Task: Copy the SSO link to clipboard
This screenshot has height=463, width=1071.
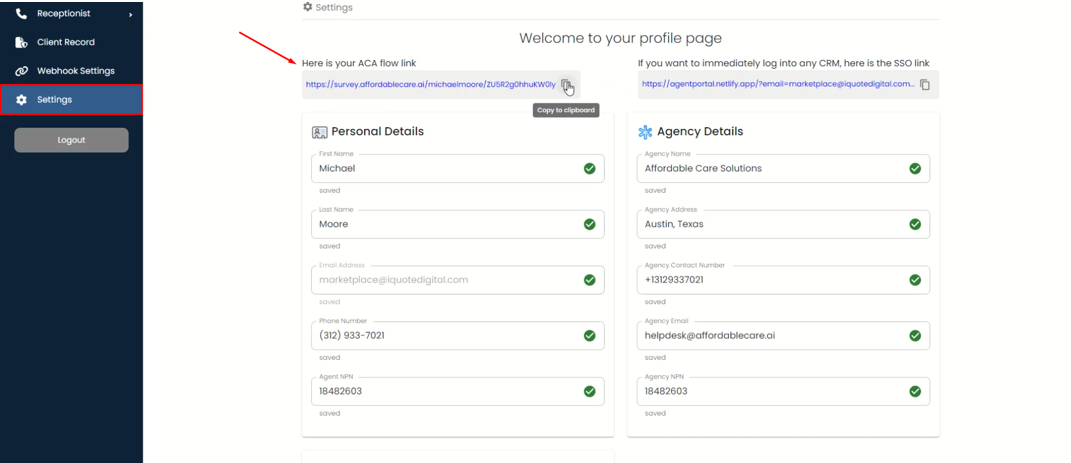Action: (925, 85)
